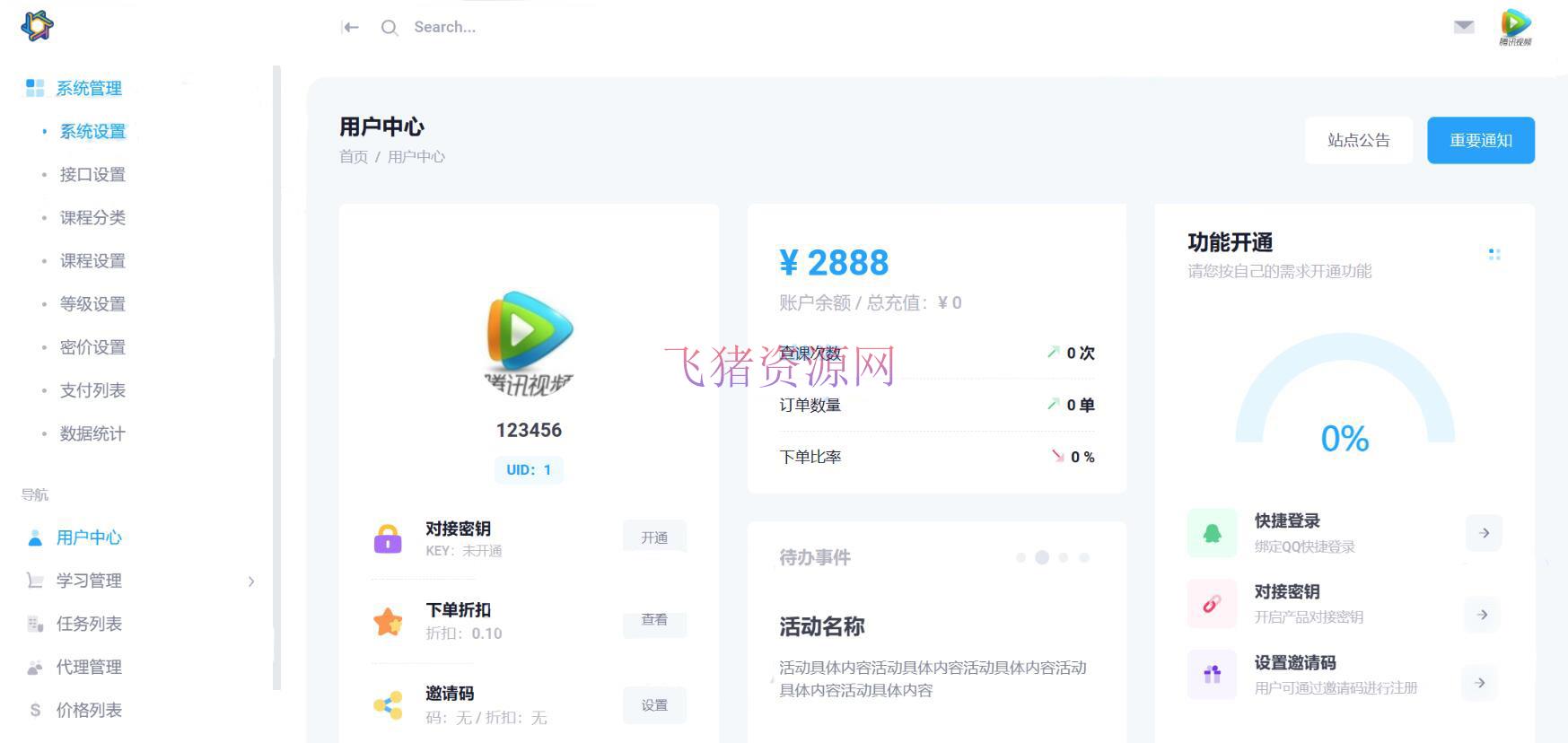The width and height of the screenshot is (1568, 743).
Task: Collapse sidebar using the back-arrow icon
Action: coord(351,28)
